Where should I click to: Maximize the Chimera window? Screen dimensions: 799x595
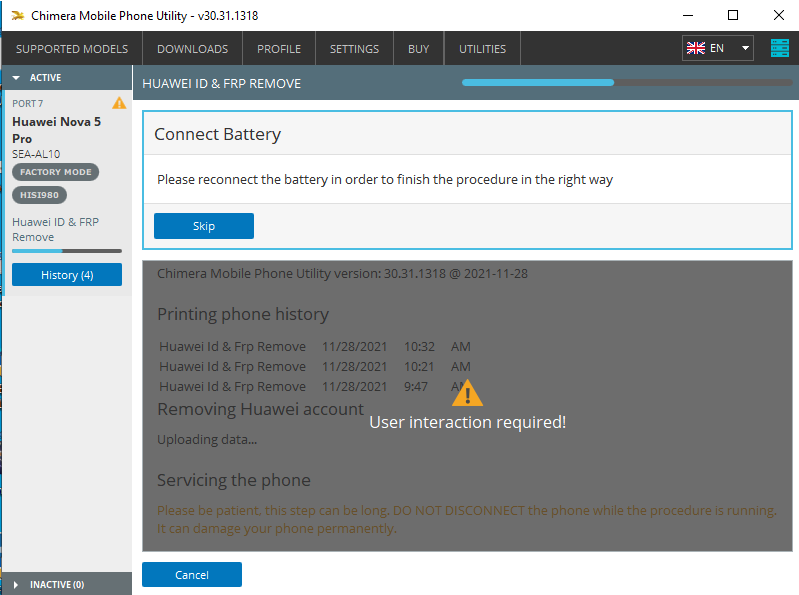pos(733,15)
